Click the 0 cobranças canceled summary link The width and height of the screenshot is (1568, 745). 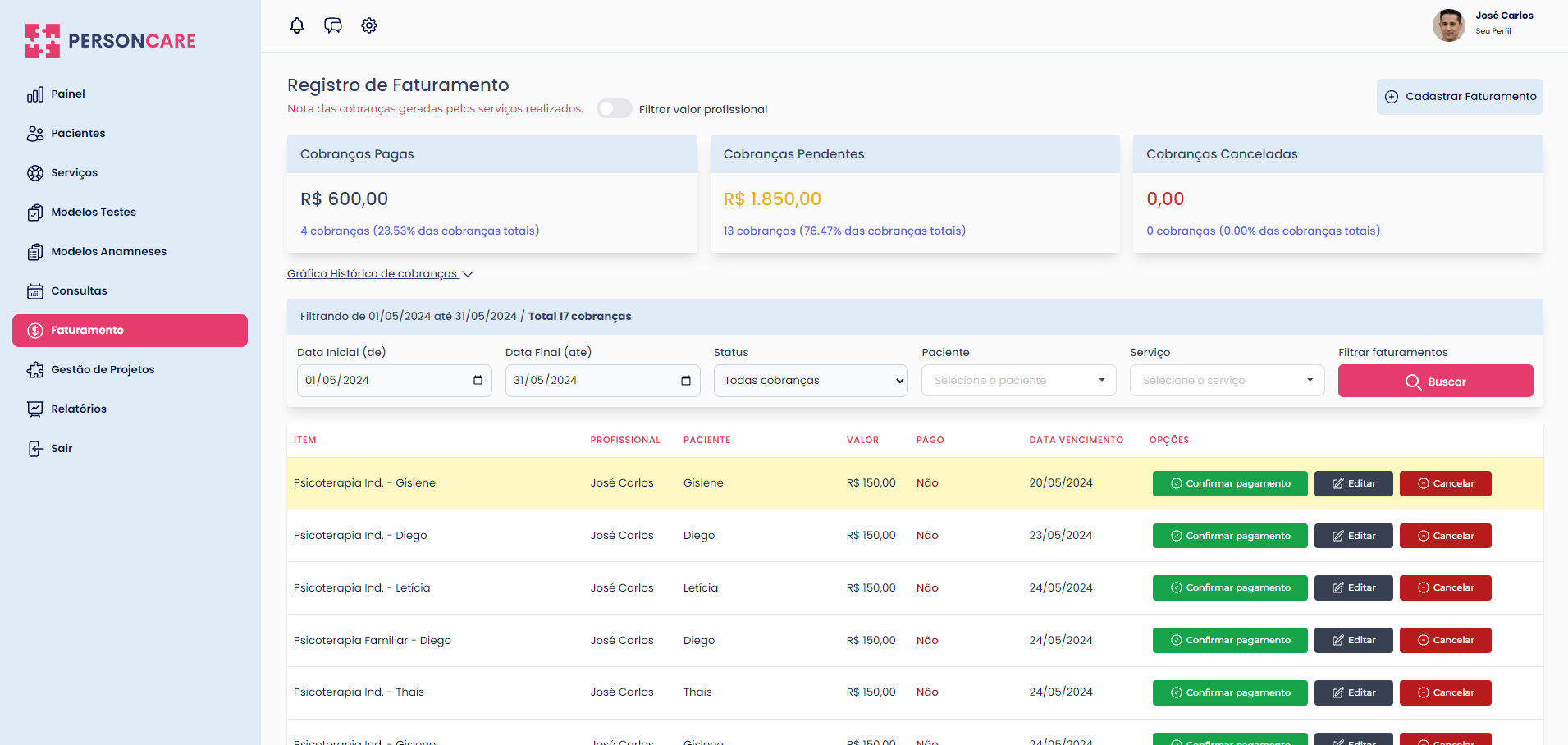click(1263, 231)
